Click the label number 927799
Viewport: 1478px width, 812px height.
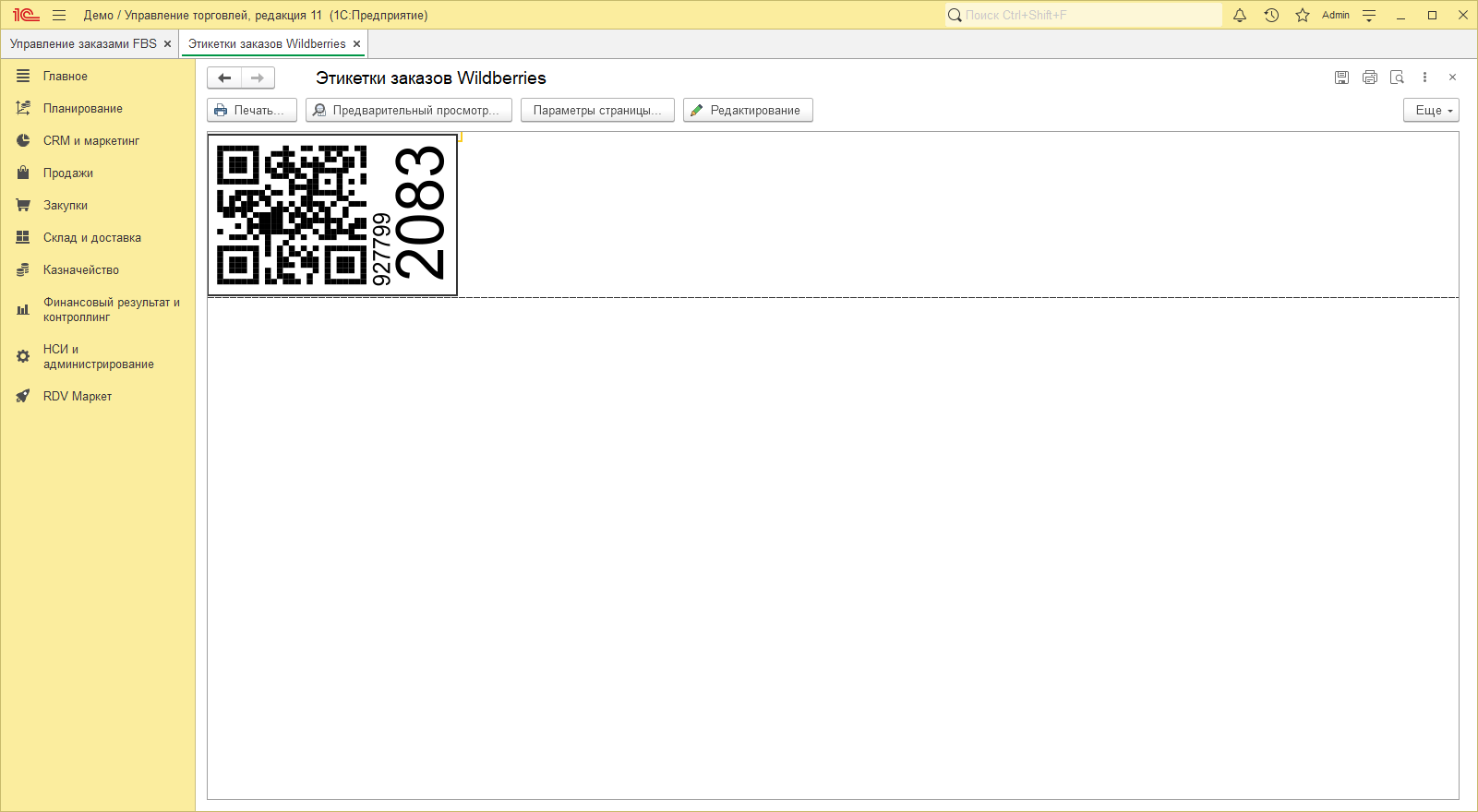[381, 249]
